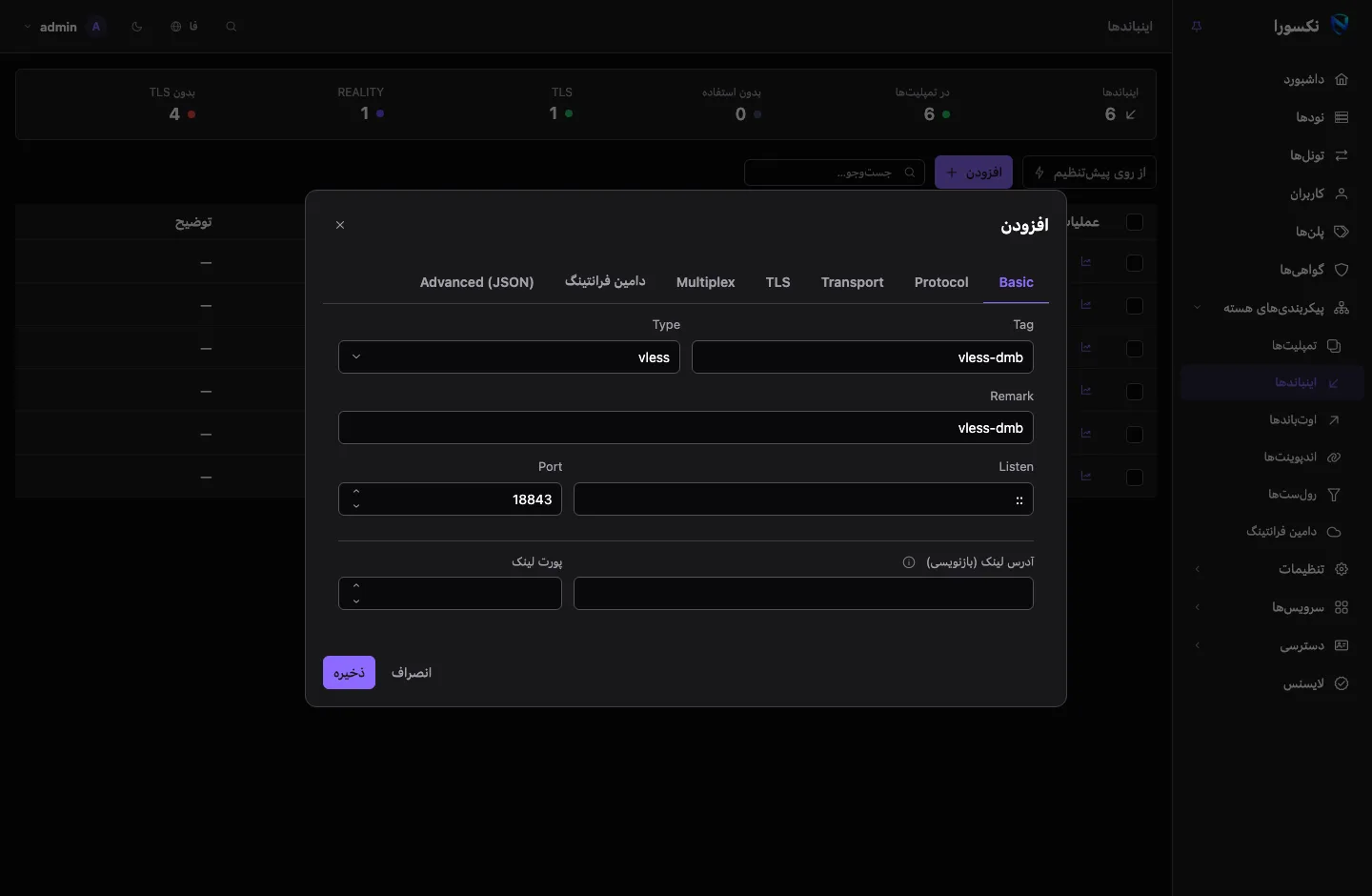Go to نودها server icon in sidebar

point(1342,117)
